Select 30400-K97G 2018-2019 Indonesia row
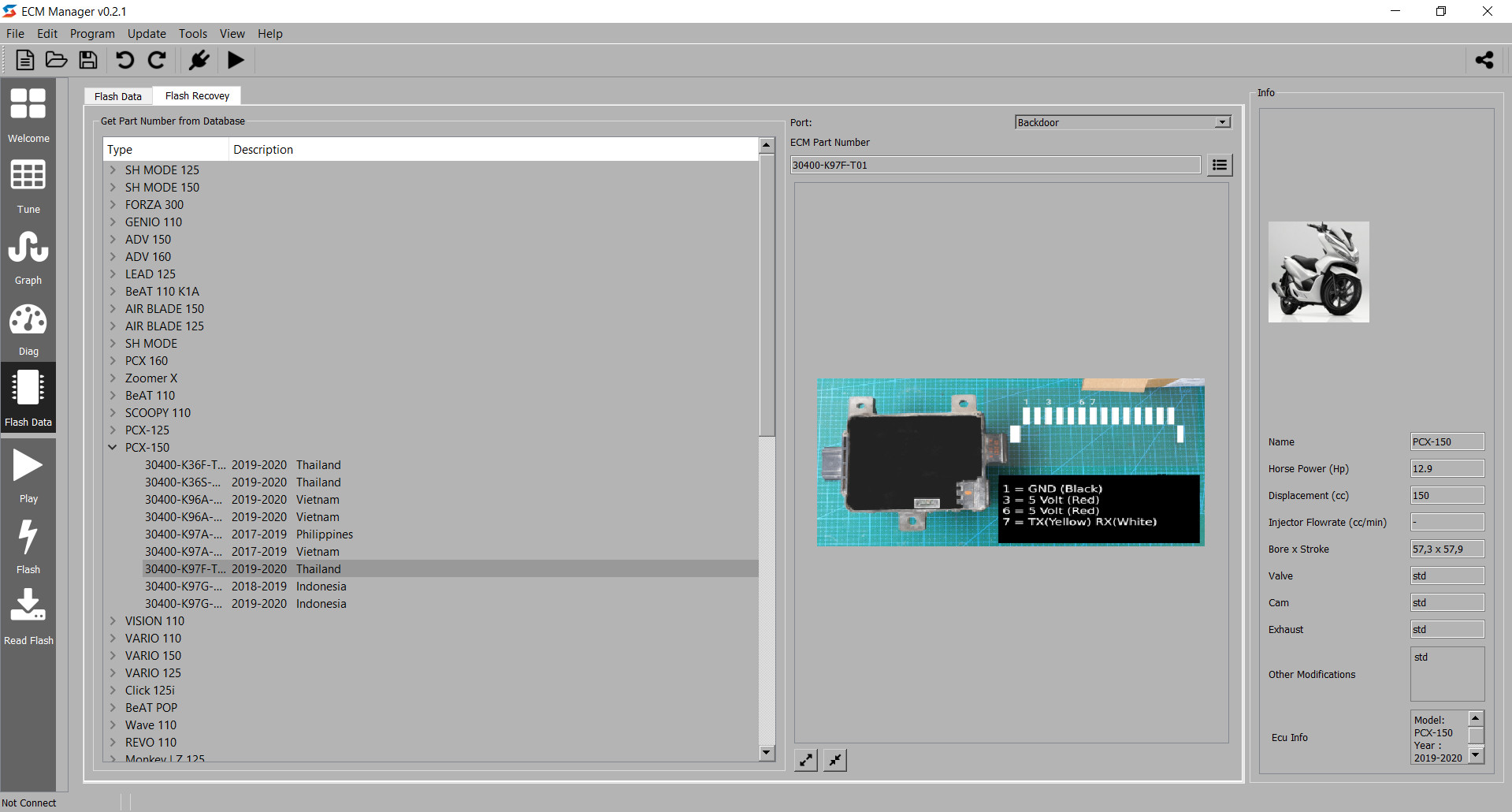This screenshot has height=812, width=1512. [450, 587]
